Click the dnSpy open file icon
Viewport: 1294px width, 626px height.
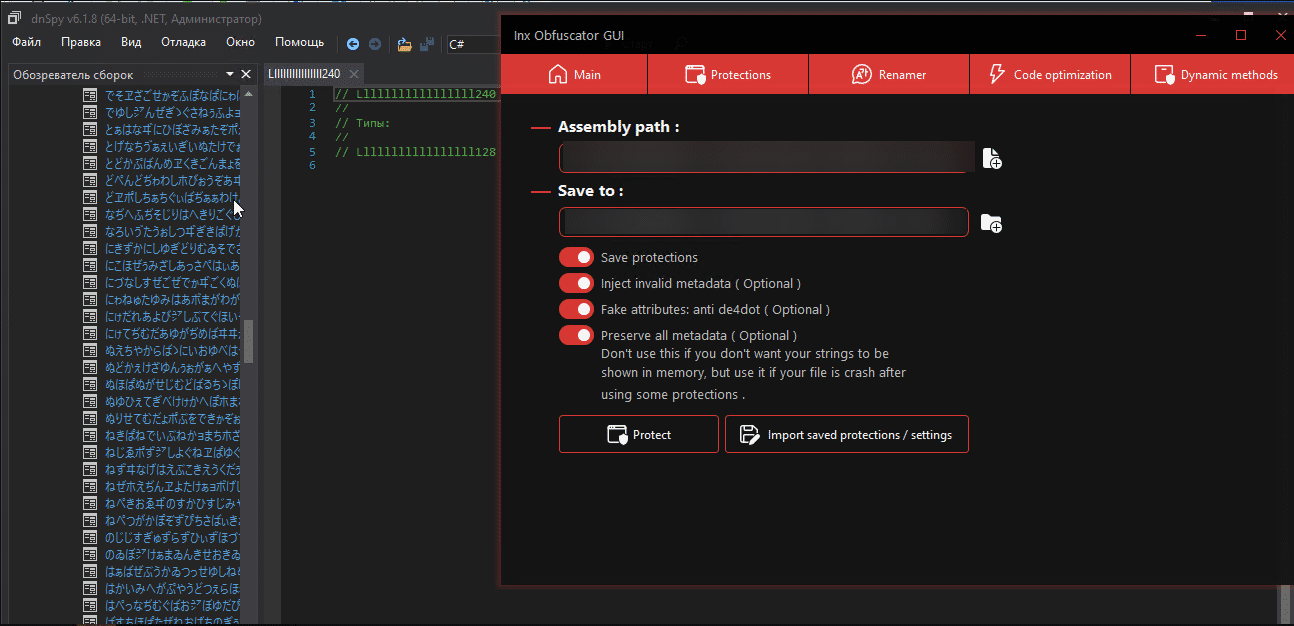click(404, 44)
